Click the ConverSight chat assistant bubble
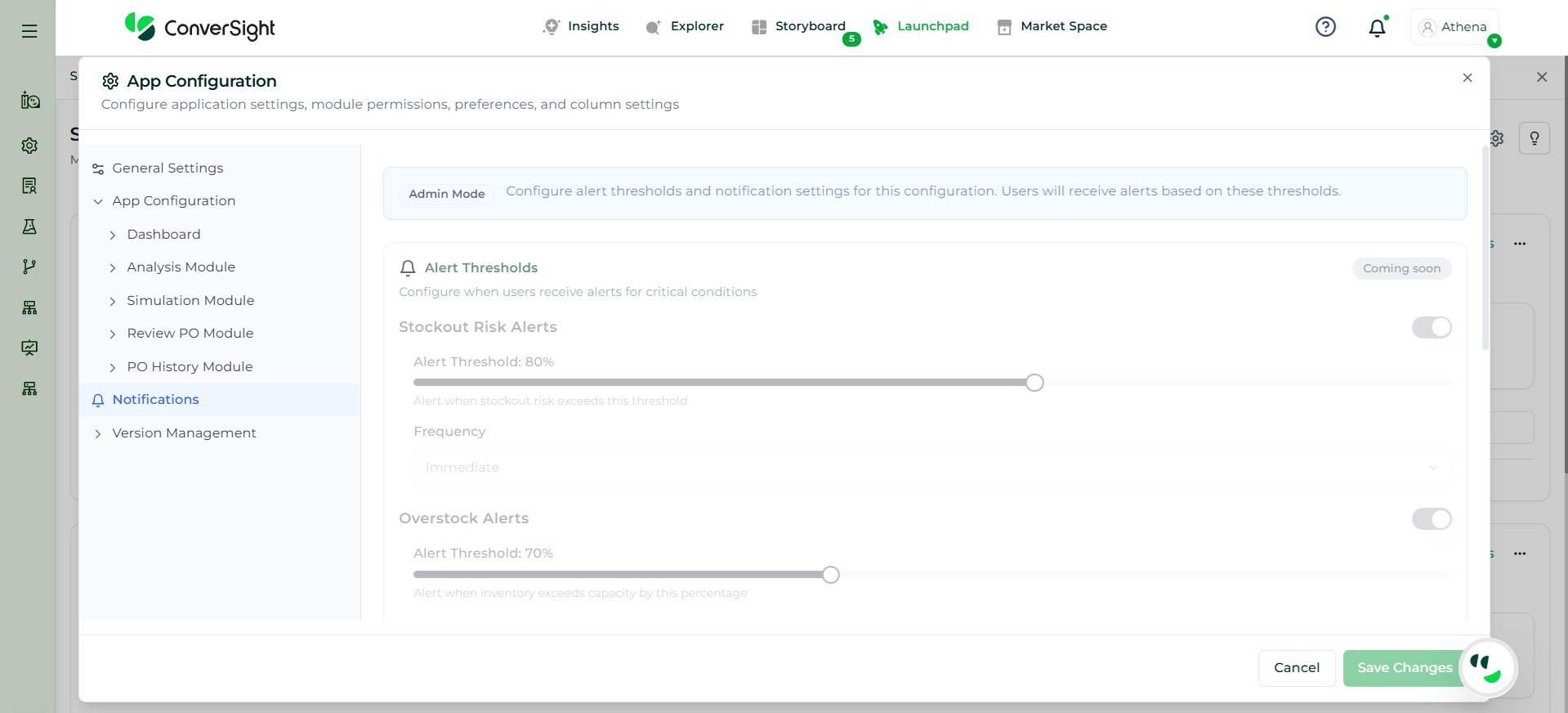This screenshot has height=713, width=1568. tap(1487, 667)
